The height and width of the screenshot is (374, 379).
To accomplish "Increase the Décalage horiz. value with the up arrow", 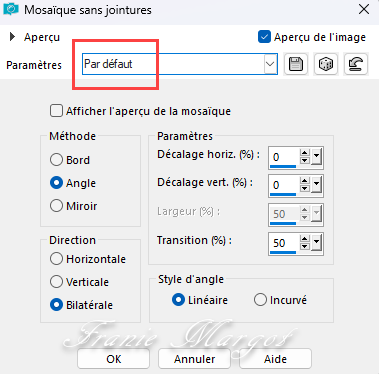I will coord(305,153).
